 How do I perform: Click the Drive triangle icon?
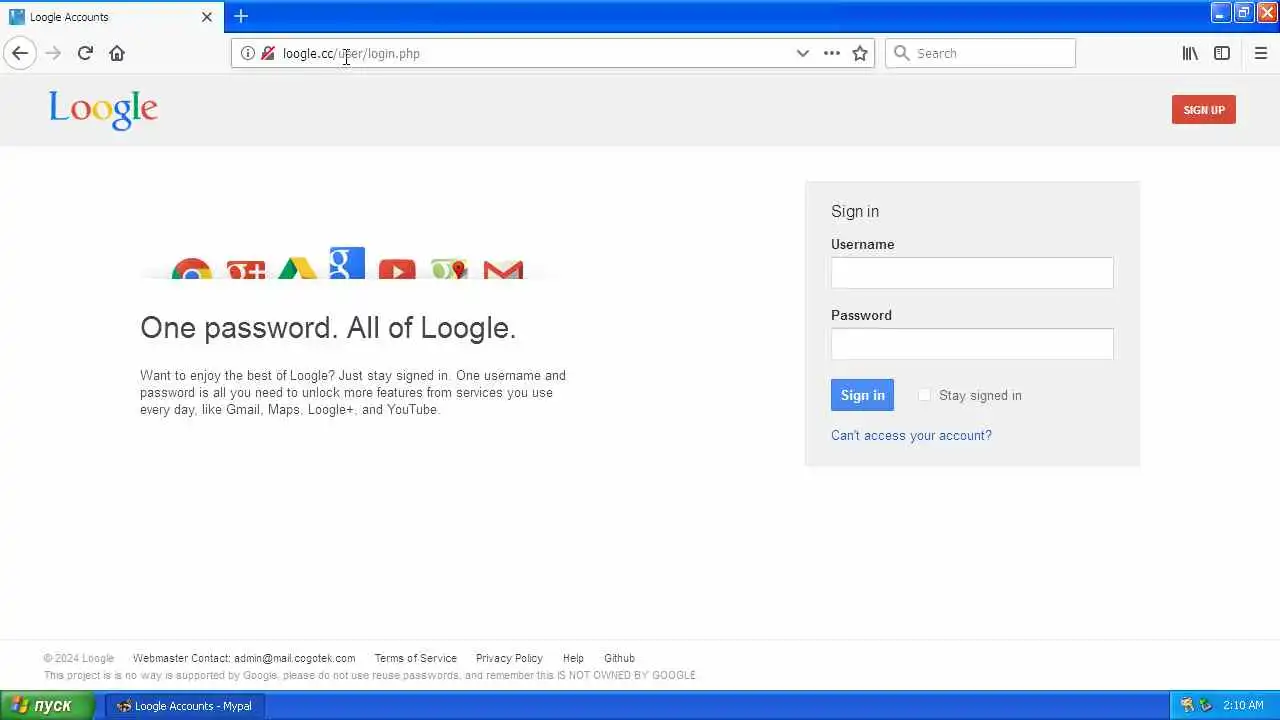pyautogui.click(x=297, y=268)
